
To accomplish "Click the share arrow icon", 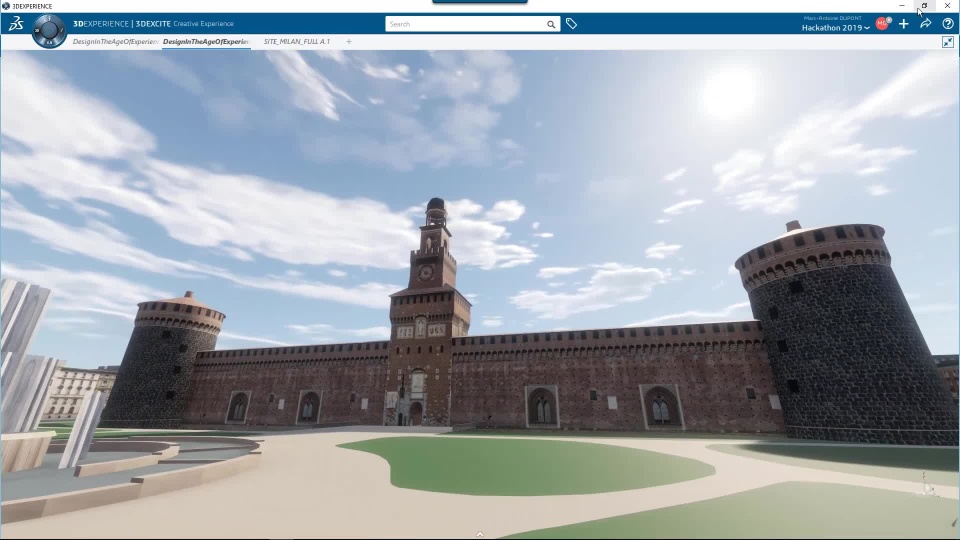I will (926, 24).
